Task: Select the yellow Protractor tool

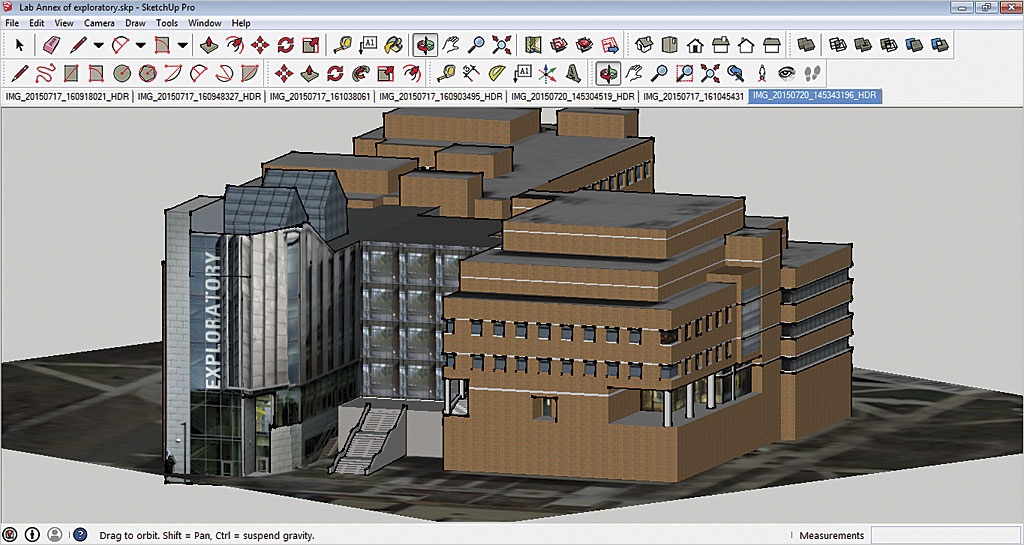Action: [497, 73]
